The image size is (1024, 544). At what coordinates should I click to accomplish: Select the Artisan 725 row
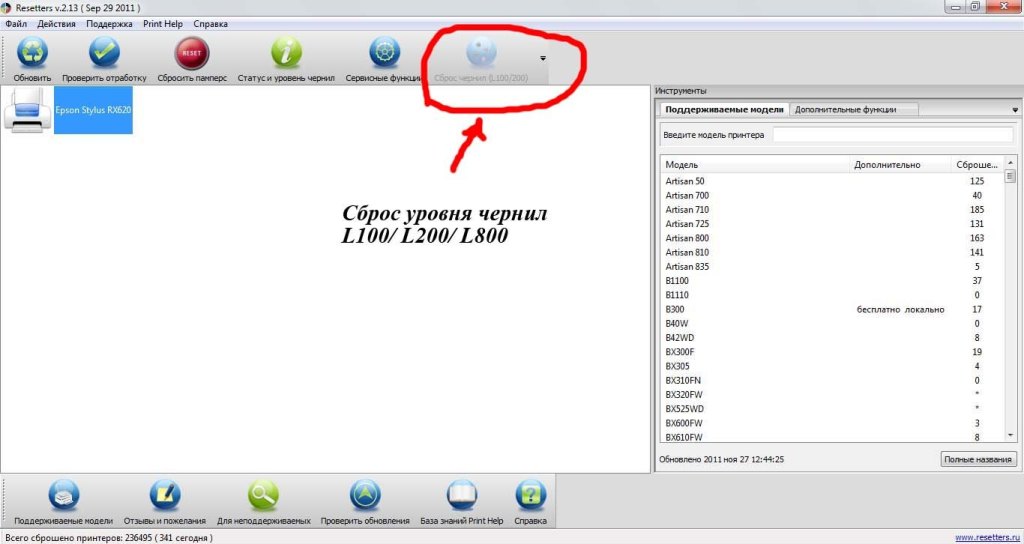tap(832, 223)
